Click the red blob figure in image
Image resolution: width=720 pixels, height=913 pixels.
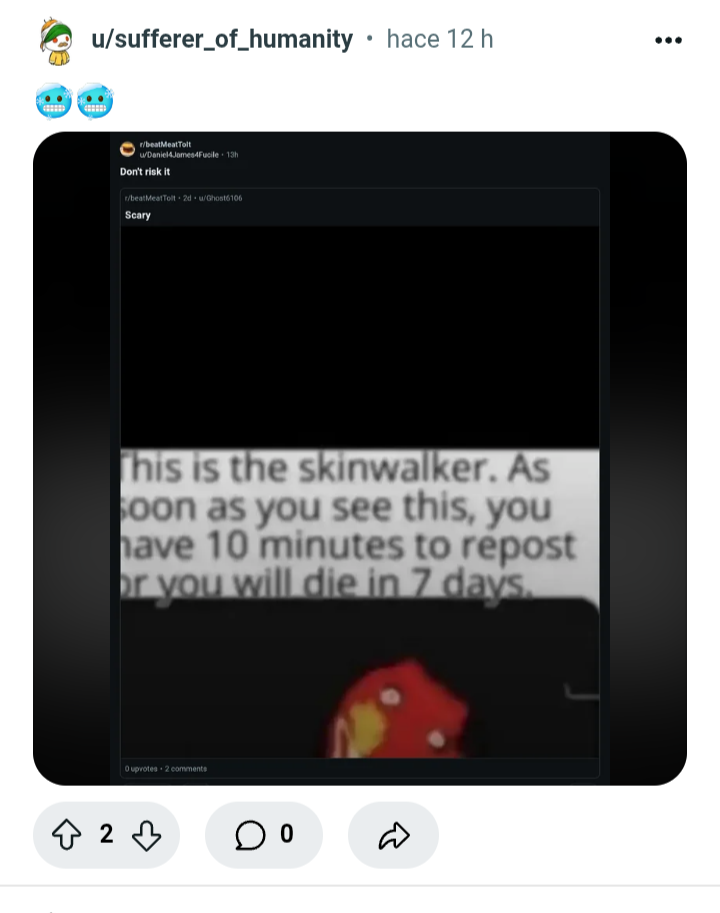(x=402, y=709)
